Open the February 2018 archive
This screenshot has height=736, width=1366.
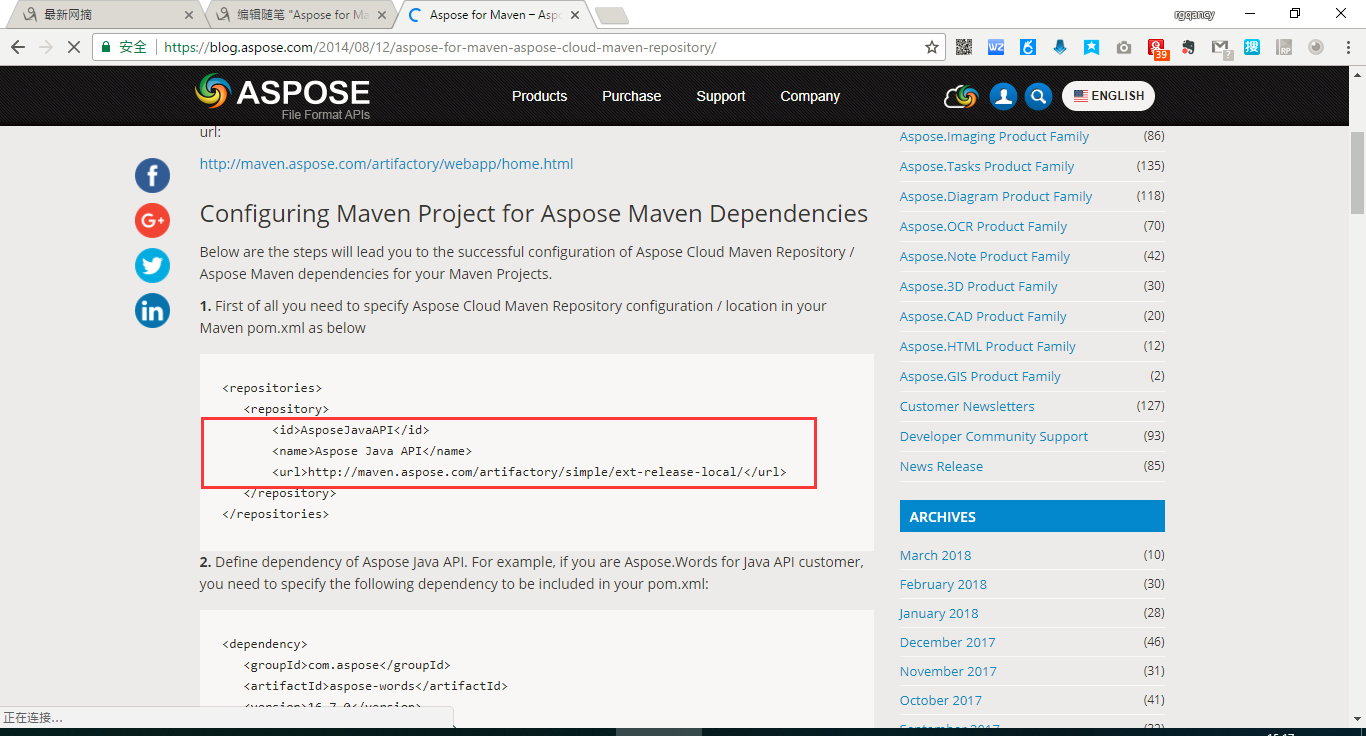click(943, 584)
